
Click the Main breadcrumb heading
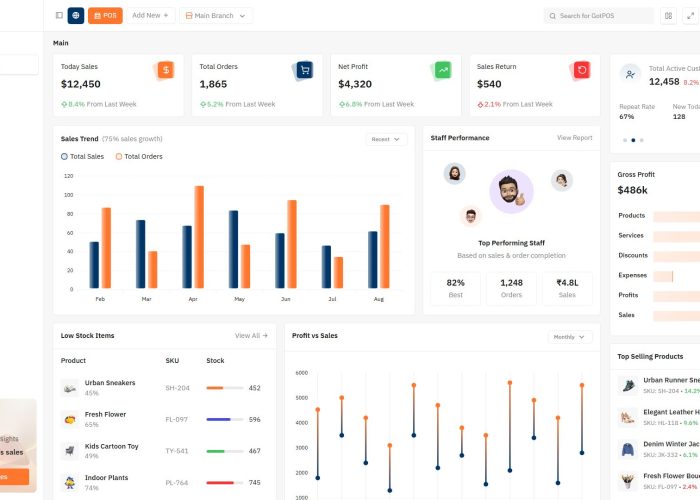coord(61,43)
